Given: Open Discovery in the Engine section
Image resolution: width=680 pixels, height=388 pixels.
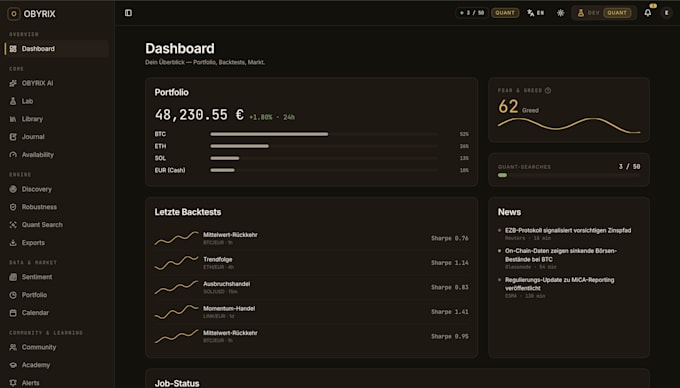Looking at the screenshot, I should click(x=56, y=189).
